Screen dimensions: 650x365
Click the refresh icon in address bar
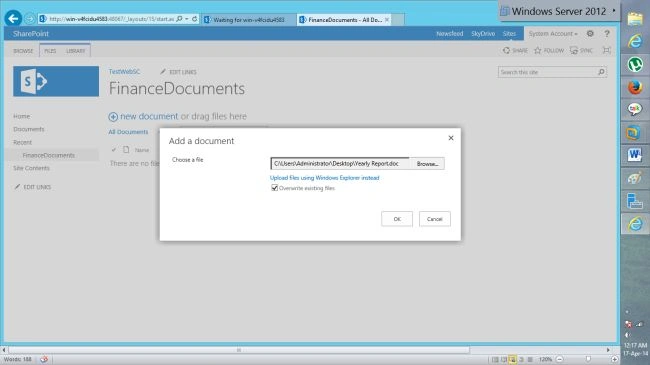tap(194, 19)
